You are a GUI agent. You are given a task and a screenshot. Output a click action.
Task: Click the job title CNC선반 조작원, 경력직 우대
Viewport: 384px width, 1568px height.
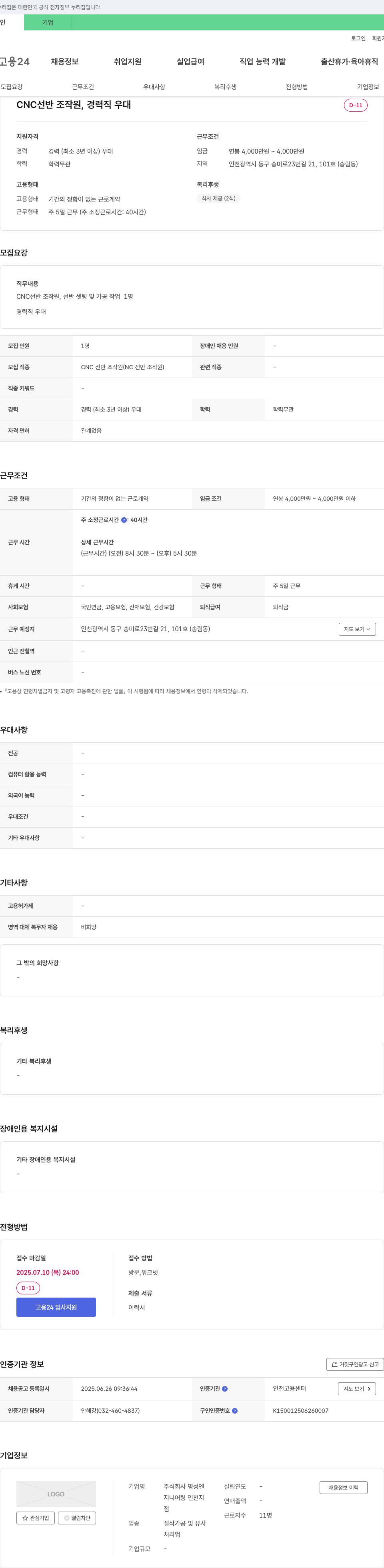click(x=74, y=105)
